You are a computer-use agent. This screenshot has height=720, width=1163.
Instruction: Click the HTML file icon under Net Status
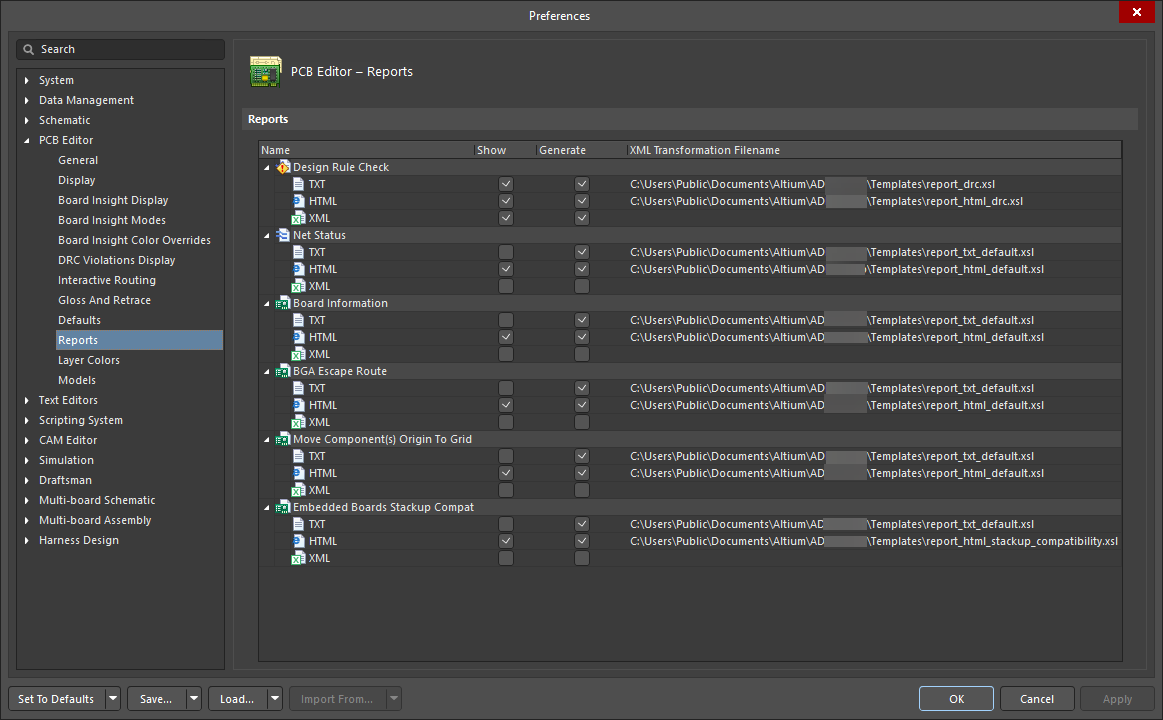[x=297, y=268]
